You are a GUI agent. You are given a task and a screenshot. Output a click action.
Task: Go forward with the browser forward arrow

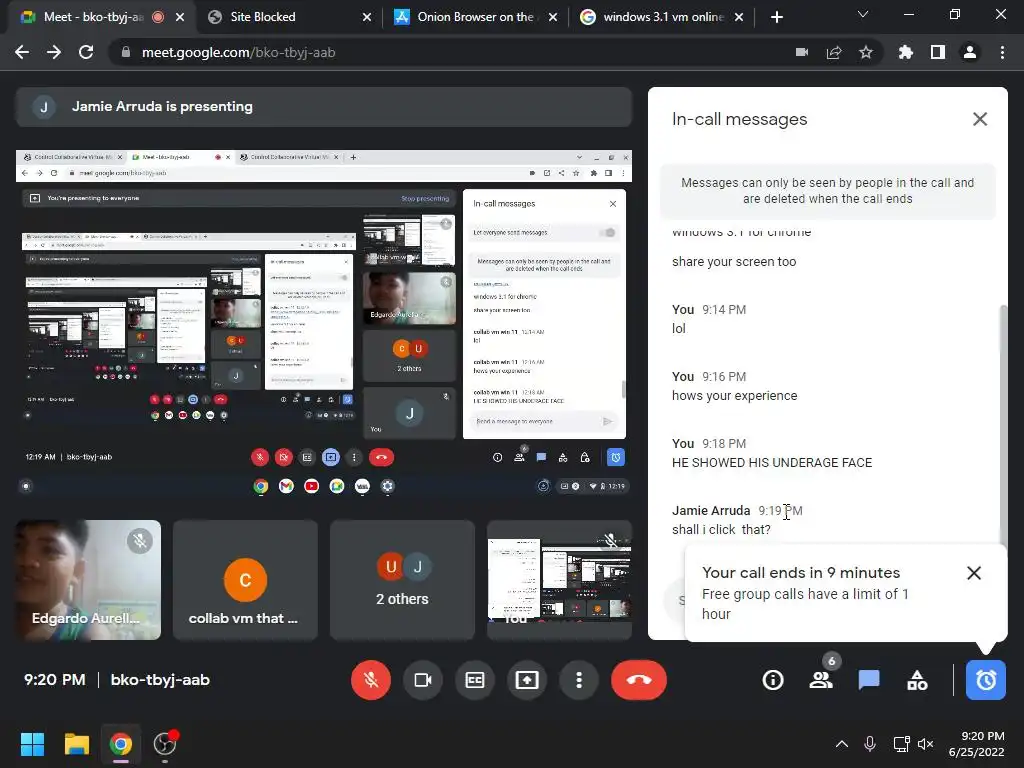[x=54, y=52]
